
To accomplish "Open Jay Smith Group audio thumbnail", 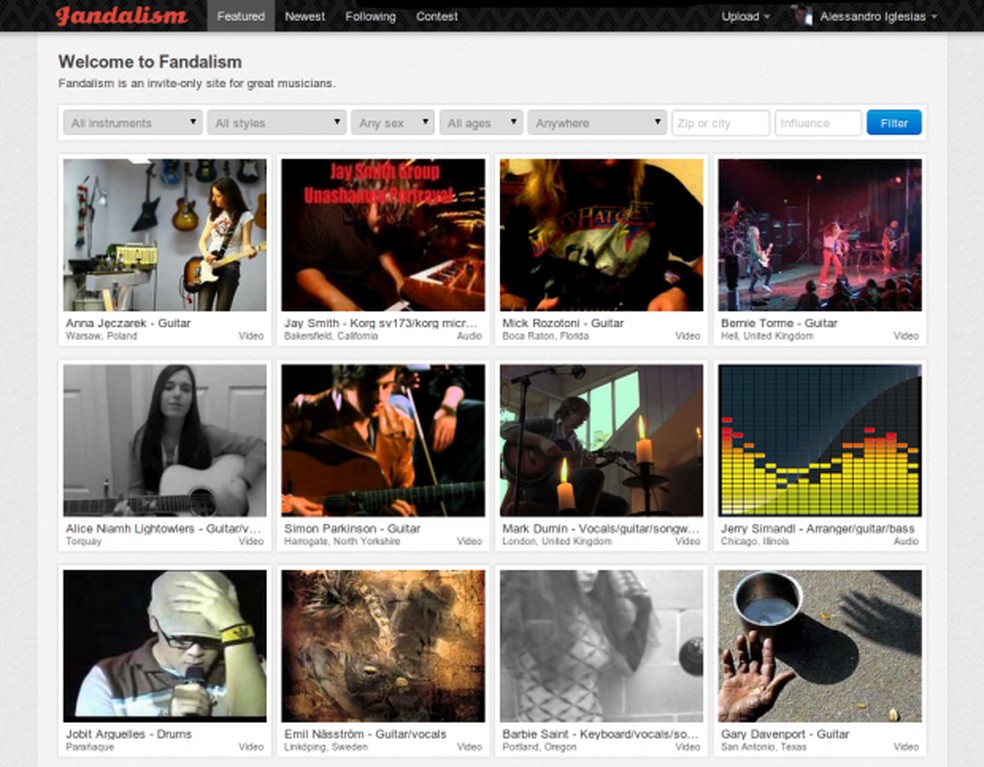I will 383,235.
